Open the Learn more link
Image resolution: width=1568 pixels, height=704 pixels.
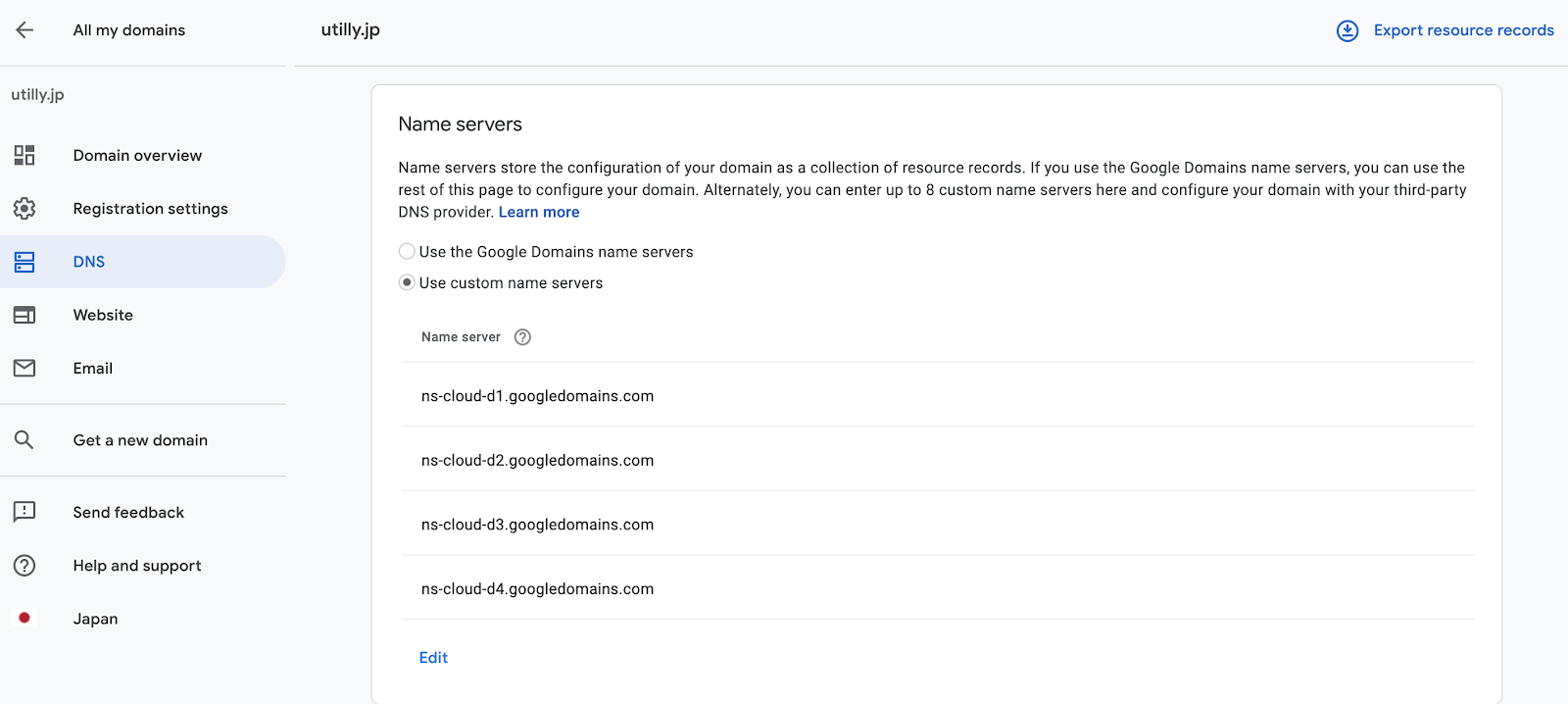coord(539,212)
